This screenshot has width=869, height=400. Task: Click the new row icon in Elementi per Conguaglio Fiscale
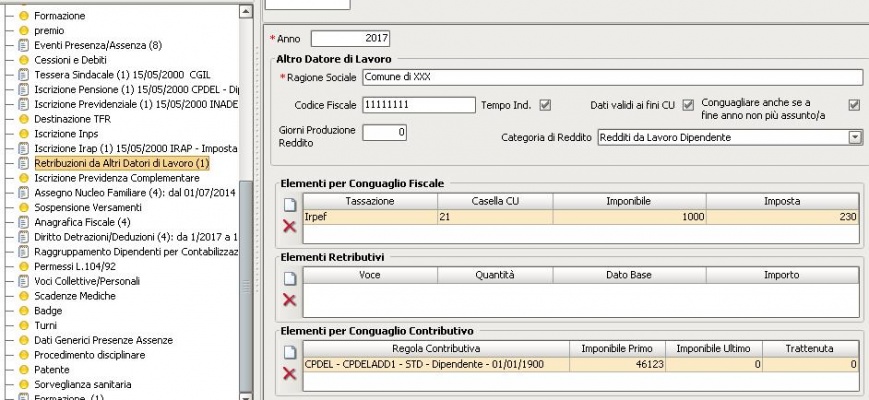point(290,204)
